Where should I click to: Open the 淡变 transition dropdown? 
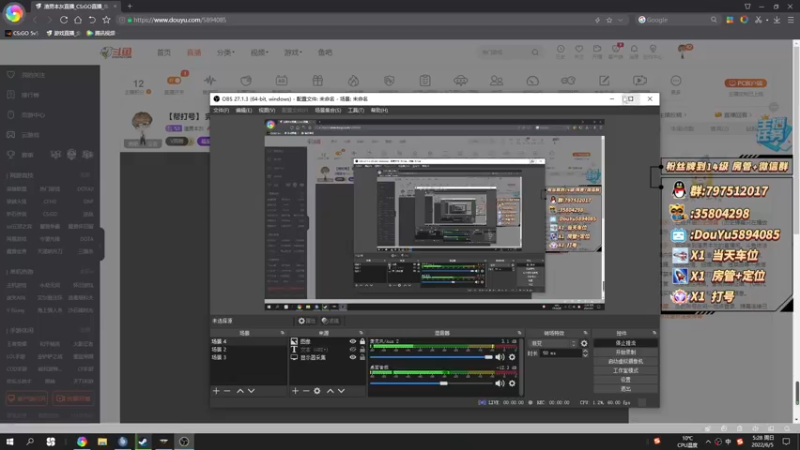554,343
